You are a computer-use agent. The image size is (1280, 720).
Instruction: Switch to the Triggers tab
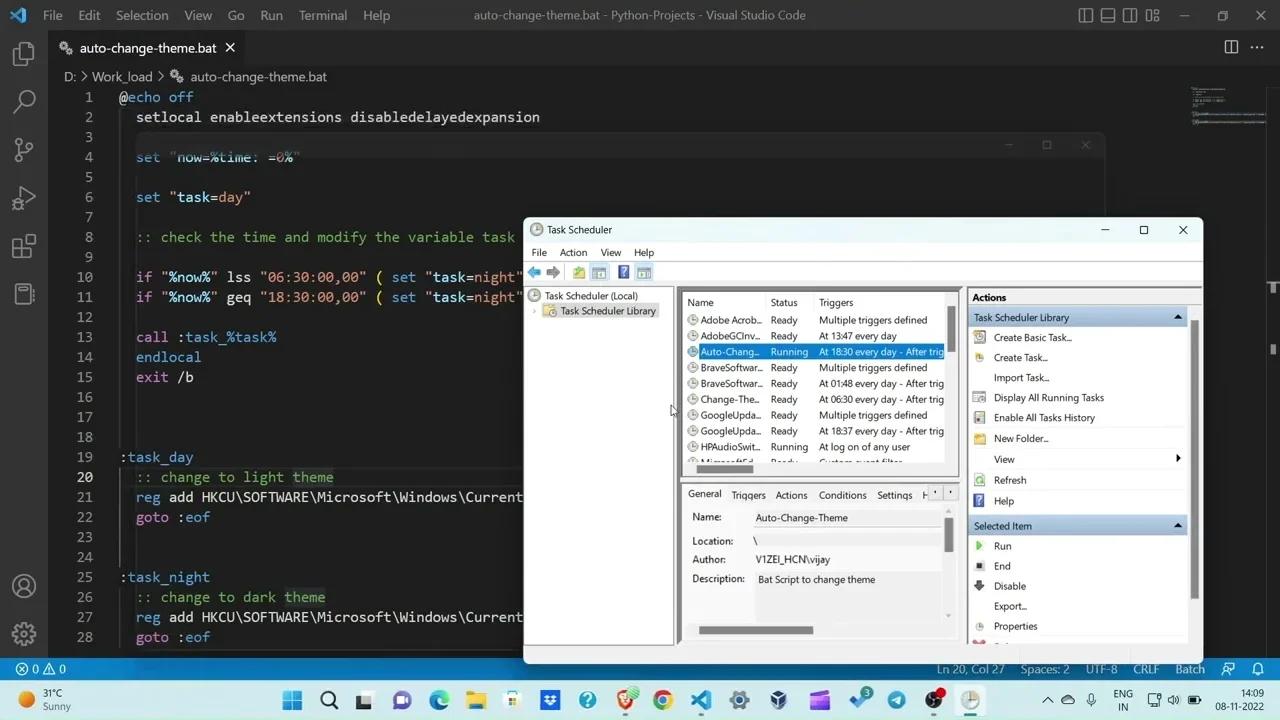click(748, 495)
